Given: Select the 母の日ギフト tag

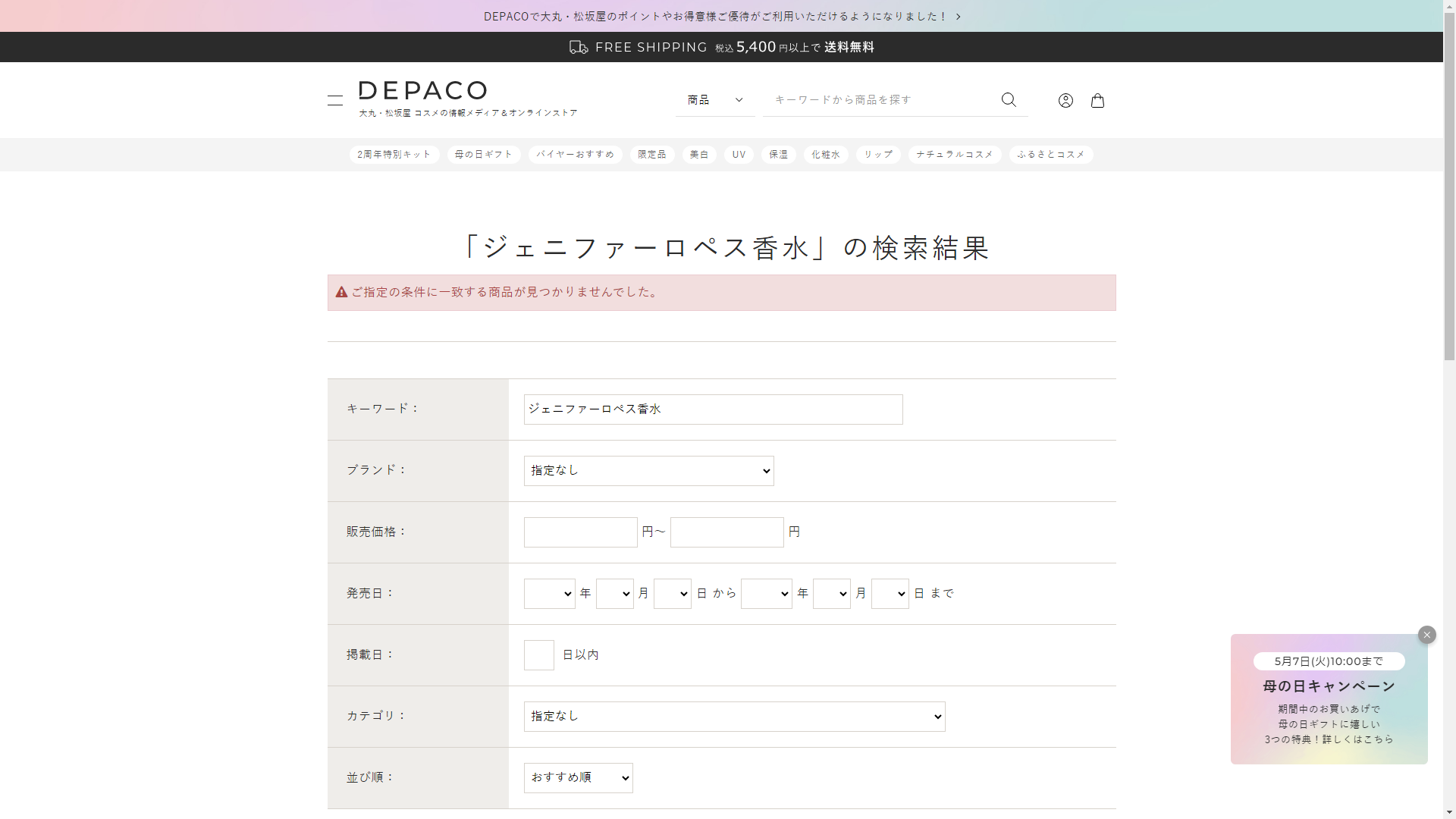Looking at the screenshot, I should pos(483,155).
